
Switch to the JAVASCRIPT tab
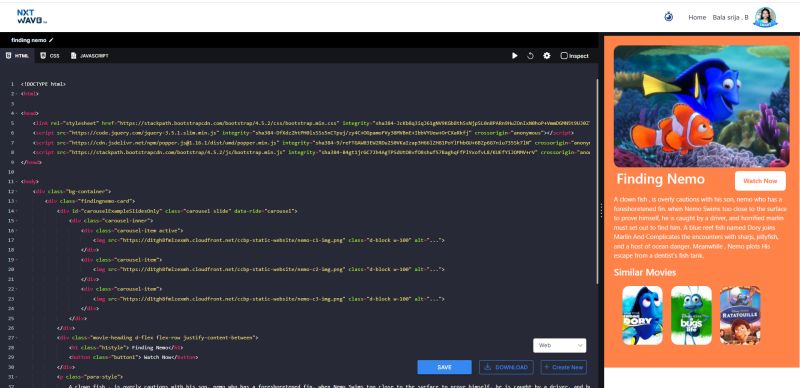(x=89, y=56)
